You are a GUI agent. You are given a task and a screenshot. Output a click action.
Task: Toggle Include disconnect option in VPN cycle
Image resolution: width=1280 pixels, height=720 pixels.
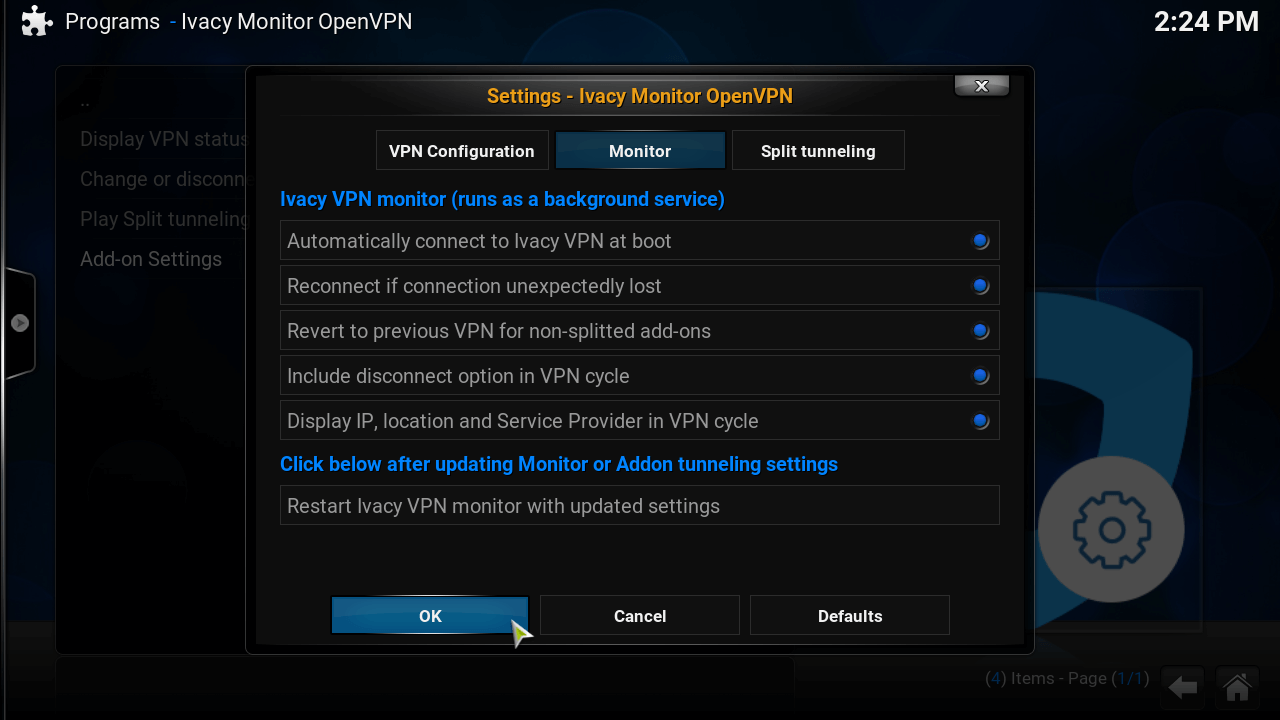click(x=640, y=376)
